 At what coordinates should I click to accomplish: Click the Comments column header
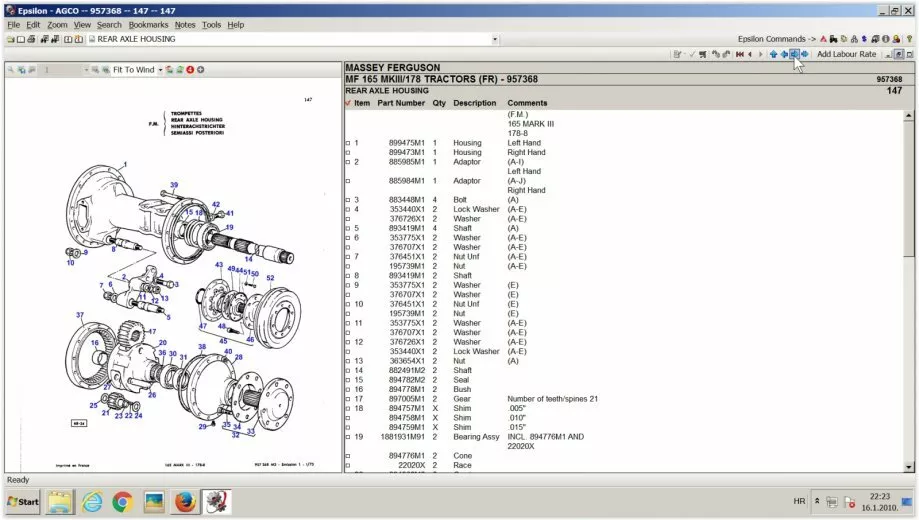click(527, 103)
